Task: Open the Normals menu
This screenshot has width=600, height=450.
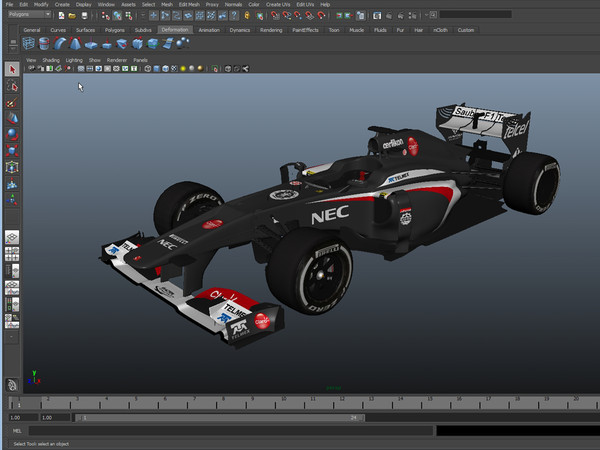Action: (233, 5)
